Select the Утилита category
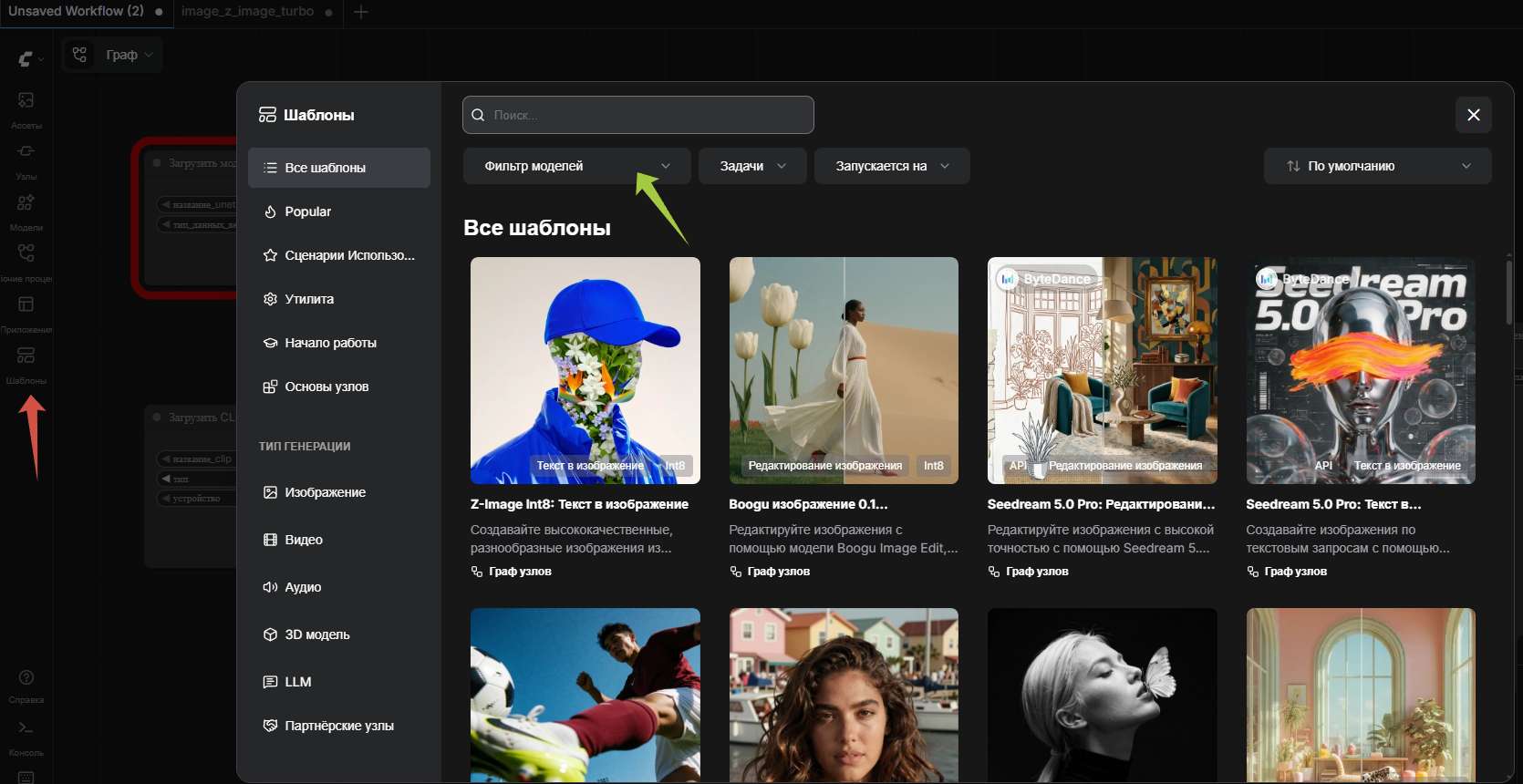The width and height of the screenshot is (1523, 784). click(339, 299)
